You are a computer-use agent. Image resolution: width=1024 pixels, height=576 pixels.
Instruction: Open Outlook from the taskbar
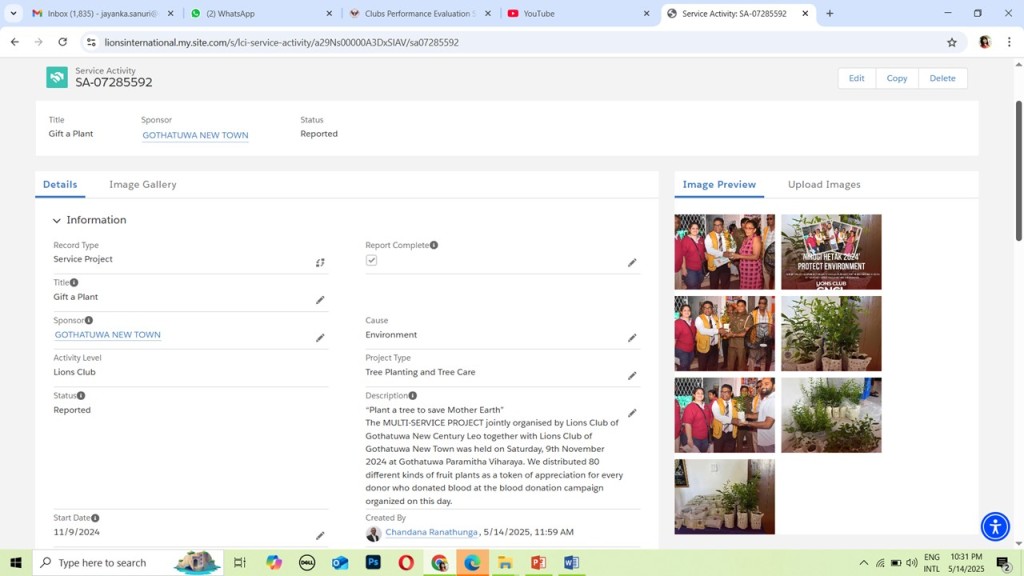coord(340,562)
